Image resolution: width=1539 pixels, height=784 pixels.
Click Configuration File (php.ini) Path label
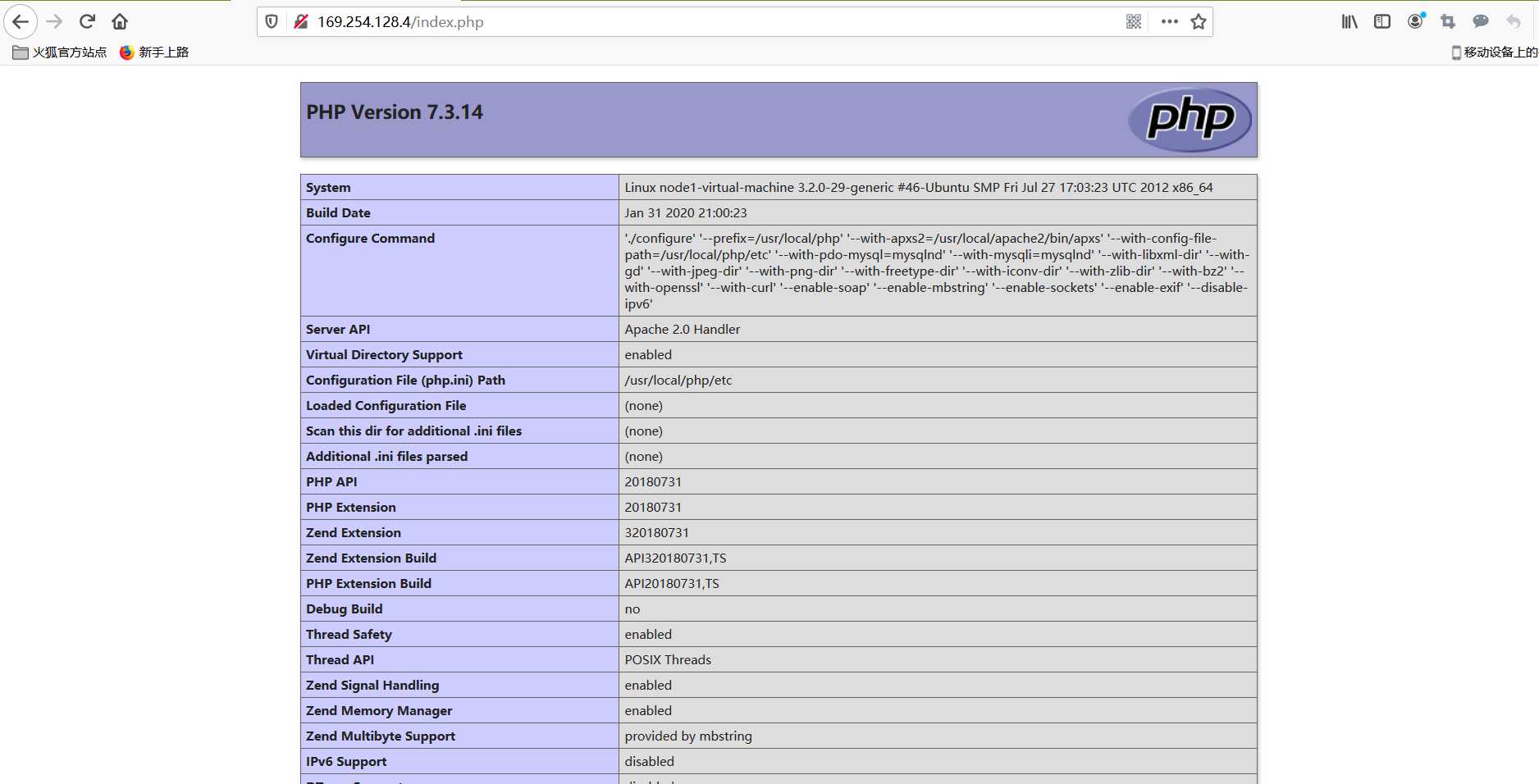pos(405,381)
